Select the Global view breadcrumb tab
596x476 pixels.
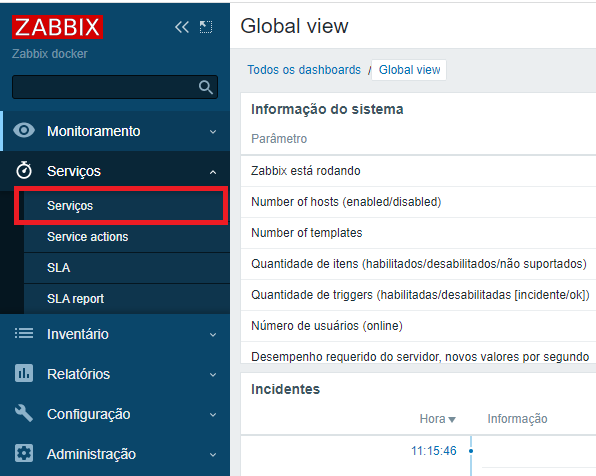click(409, 70)
